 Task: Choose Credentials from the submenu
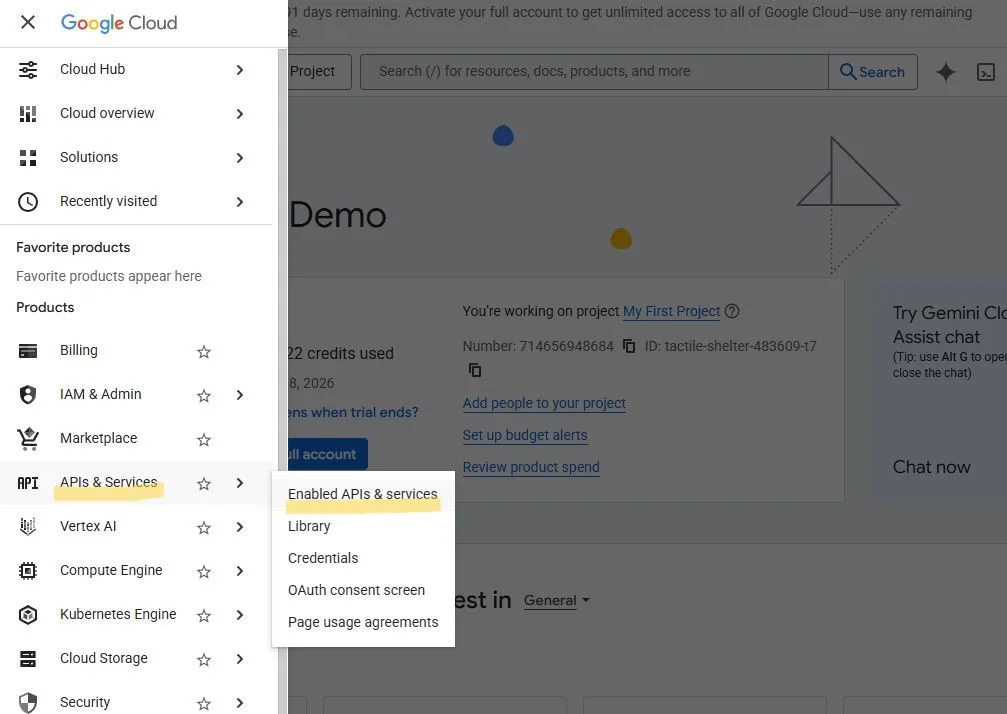tap(323, 558)
